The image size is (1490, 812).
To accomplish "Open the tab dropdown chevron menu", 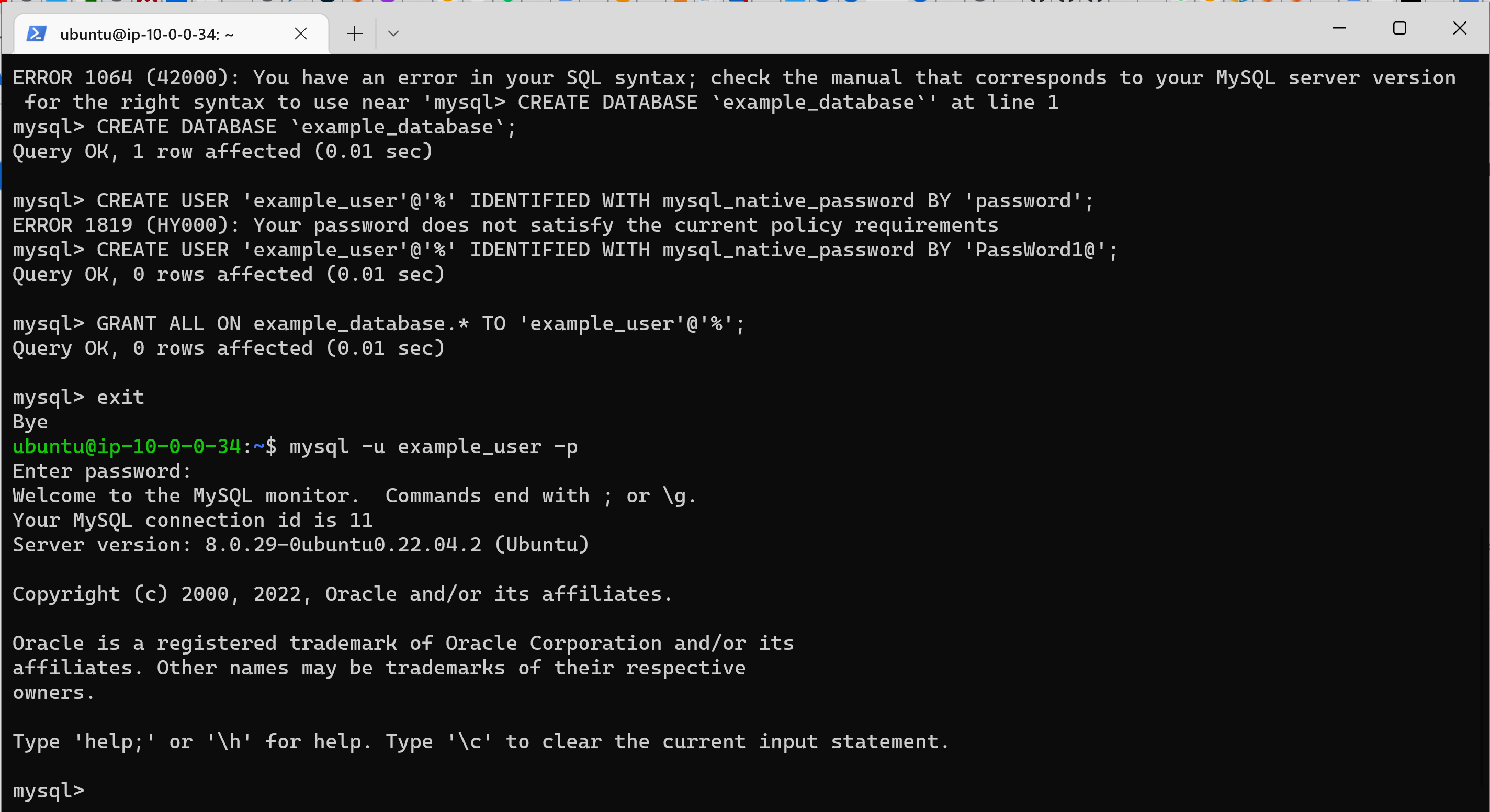I will coord(394,33).
